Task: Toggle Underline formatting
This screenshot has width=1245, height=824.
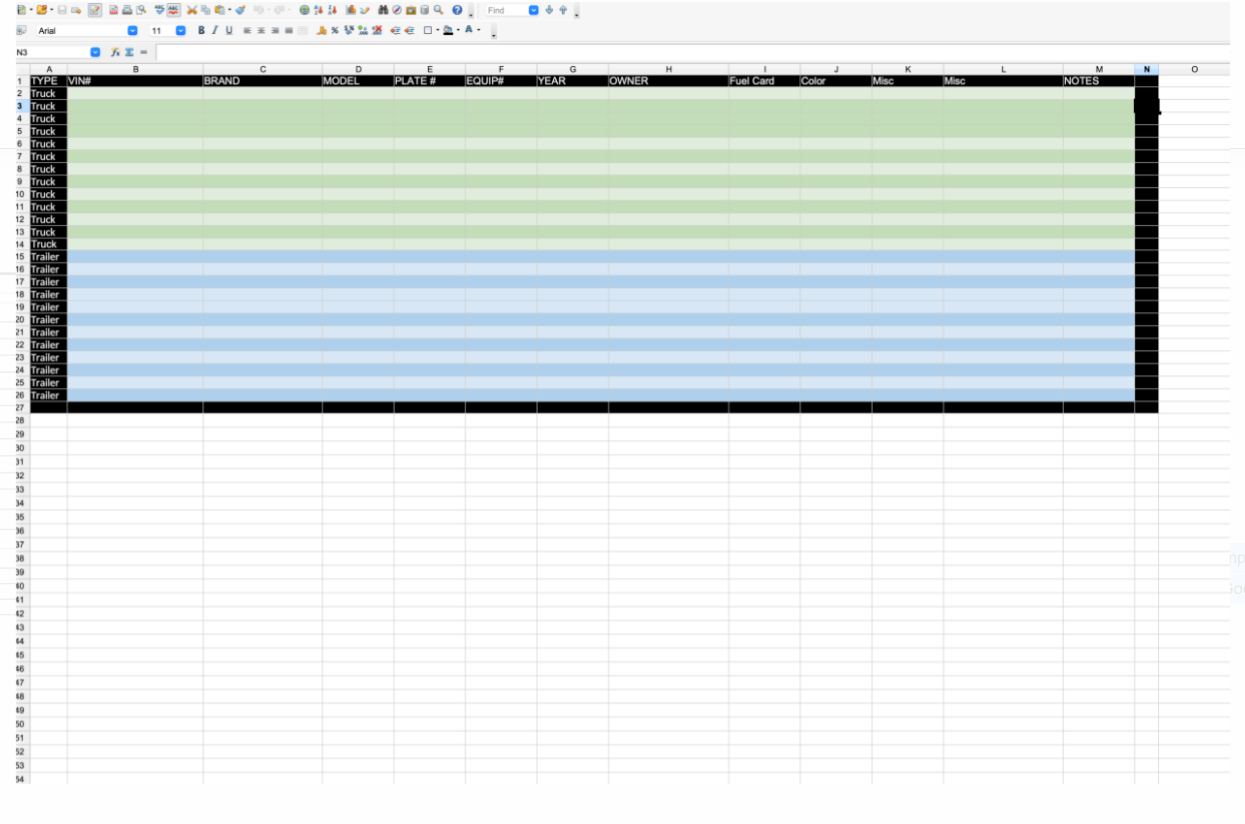Action: click(229, 31)
